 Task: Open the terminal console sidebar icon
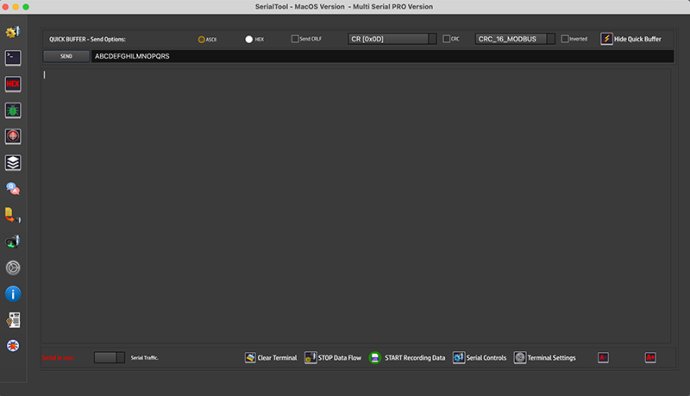pos(13,58)
